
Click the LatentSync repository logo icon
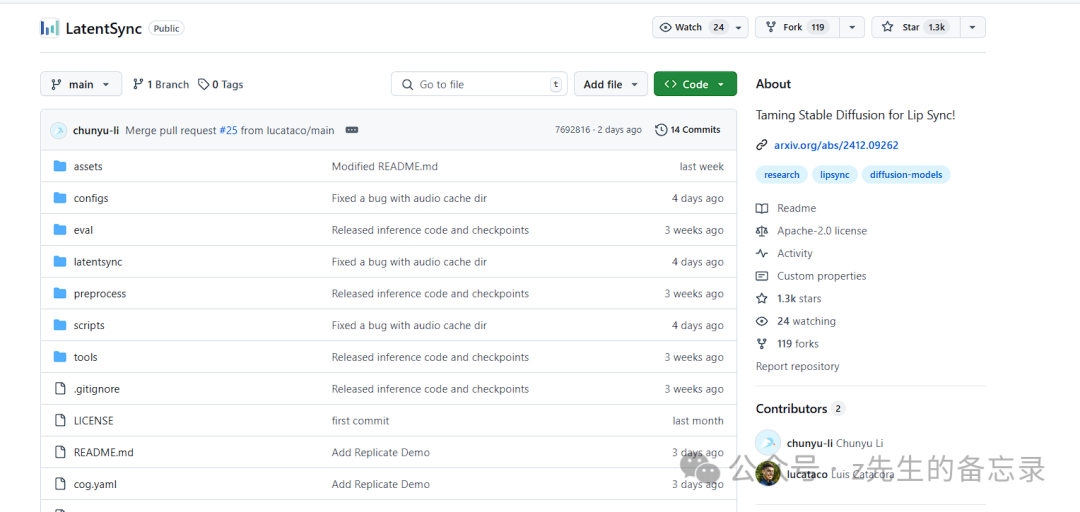tap(49, 28)
